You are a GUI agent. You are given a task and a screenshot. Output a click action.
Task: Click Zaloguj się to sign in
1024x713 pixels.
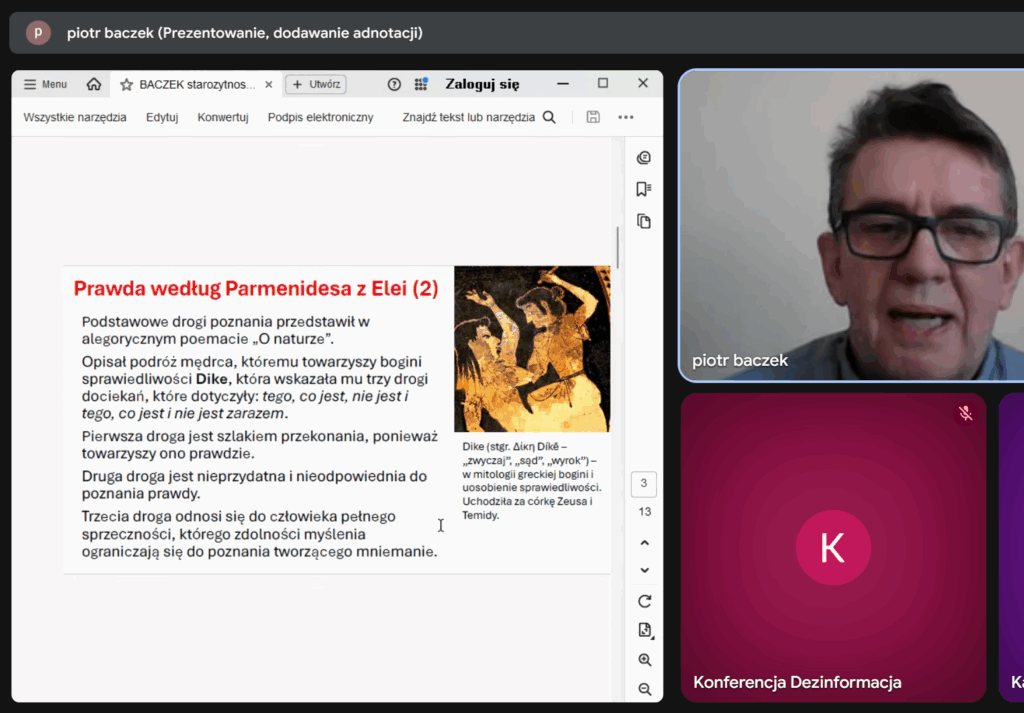pos(482,84)
